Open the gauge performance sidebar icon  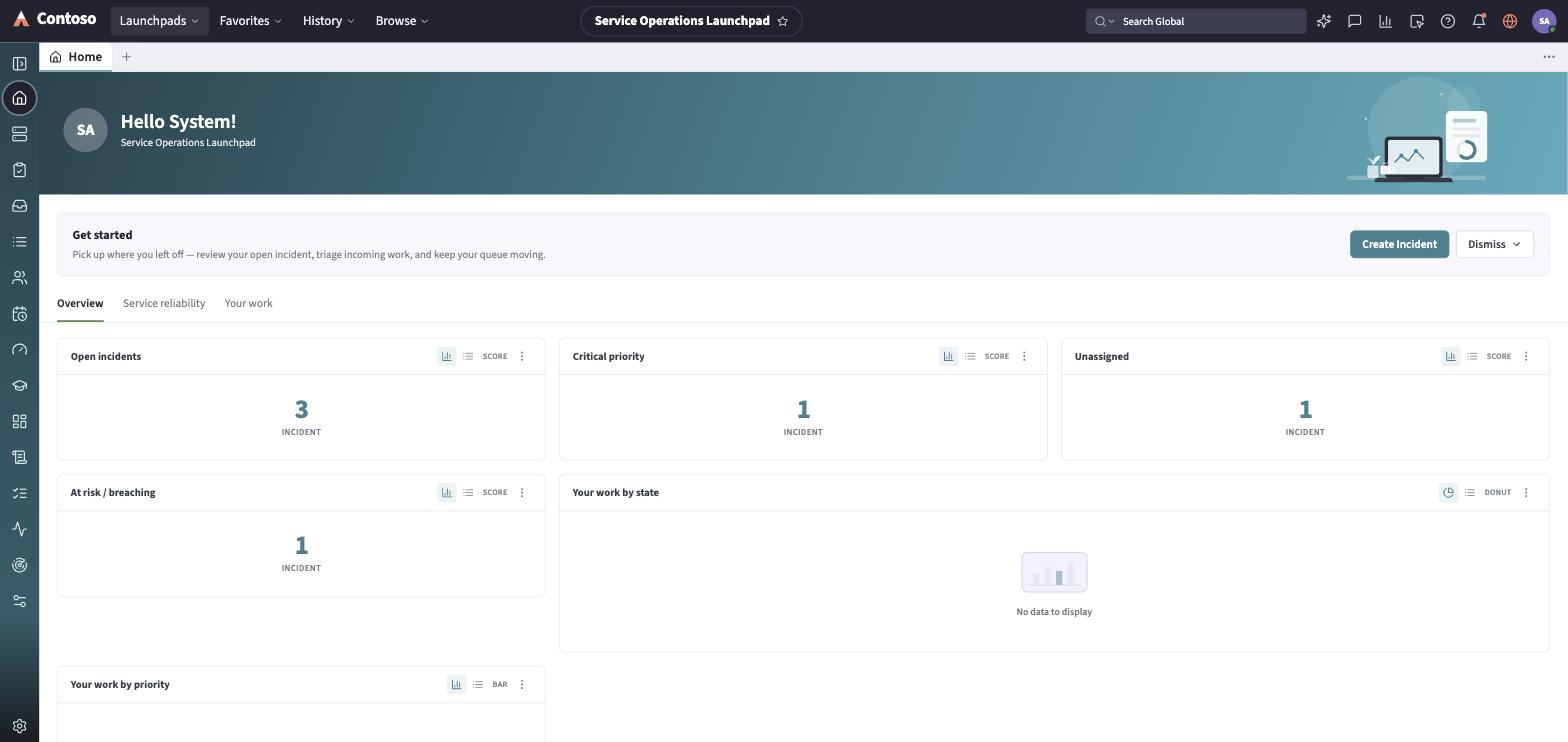[19, 350]
